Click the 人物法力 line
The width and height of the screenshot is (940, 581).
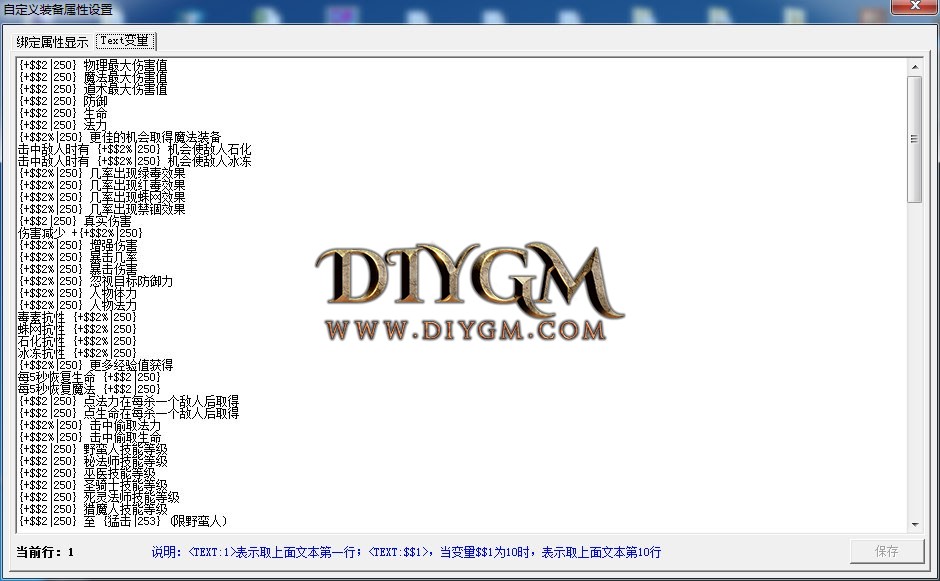coord(78,305)
